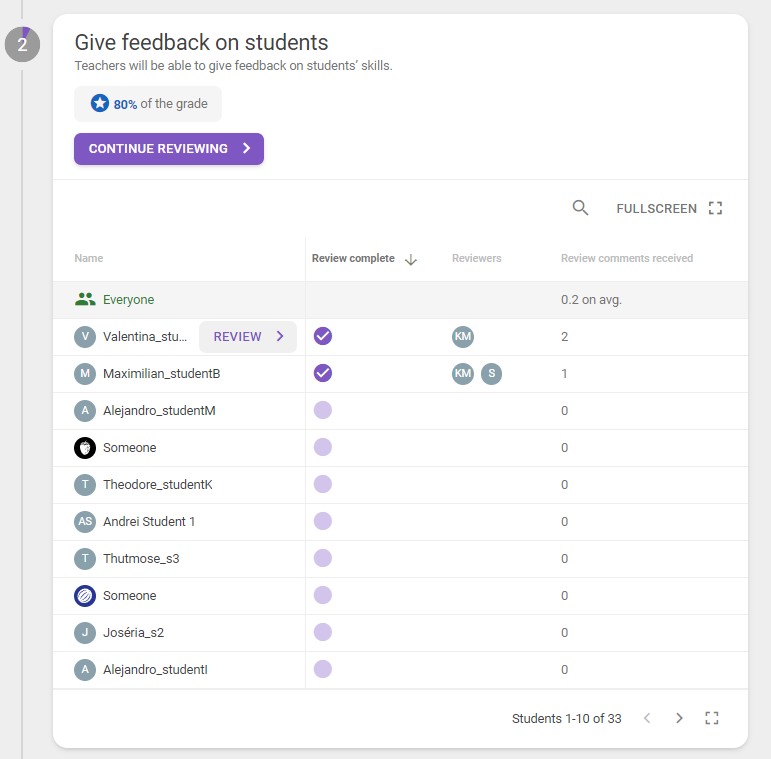Open the Andrei Student 1 row
The image size is (771, 759).
click(x=400, y=522)
